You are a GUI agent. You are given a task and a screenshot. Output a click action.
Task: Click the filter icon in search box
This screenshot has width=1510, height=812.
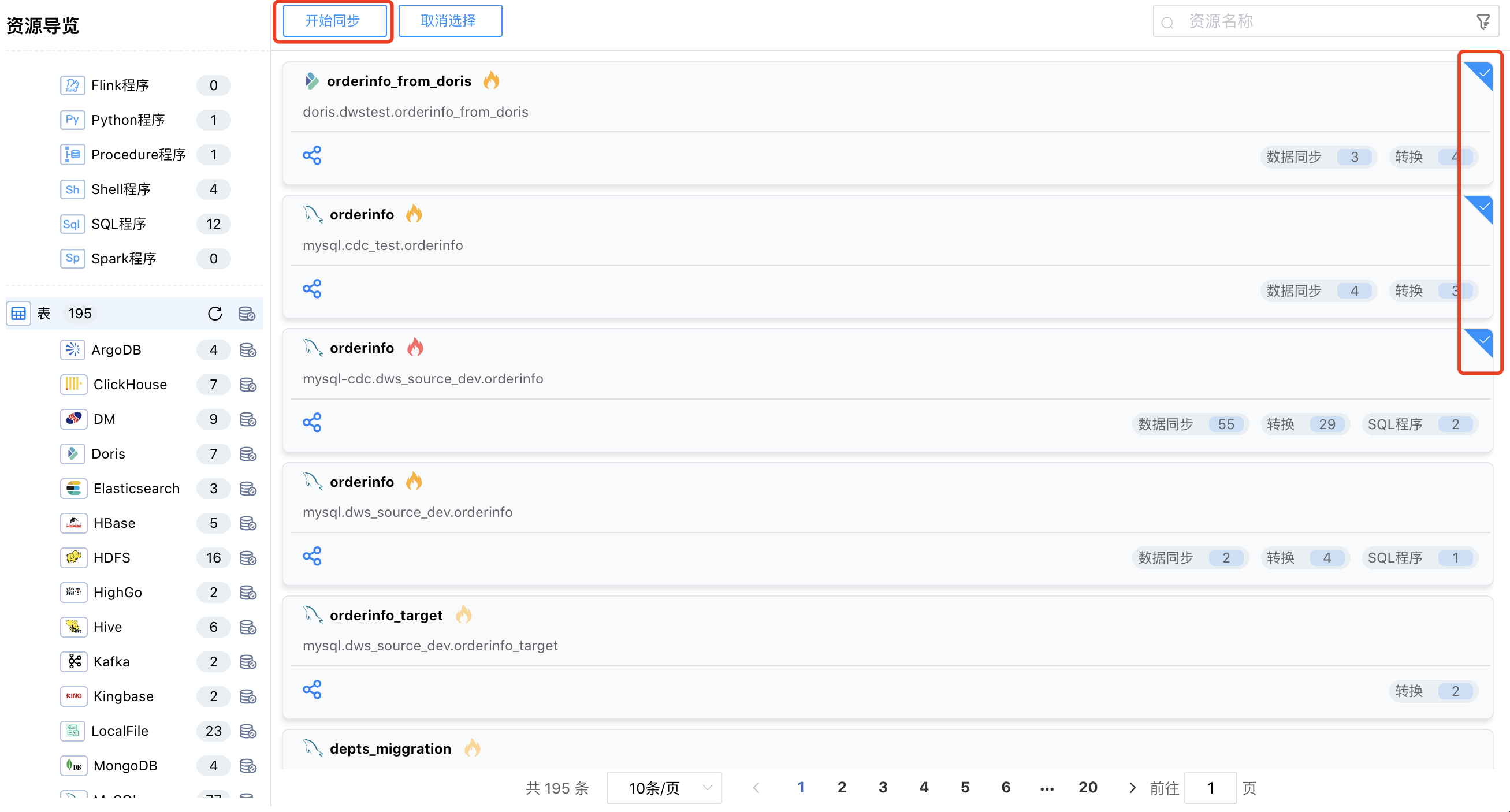[1482, 23]
